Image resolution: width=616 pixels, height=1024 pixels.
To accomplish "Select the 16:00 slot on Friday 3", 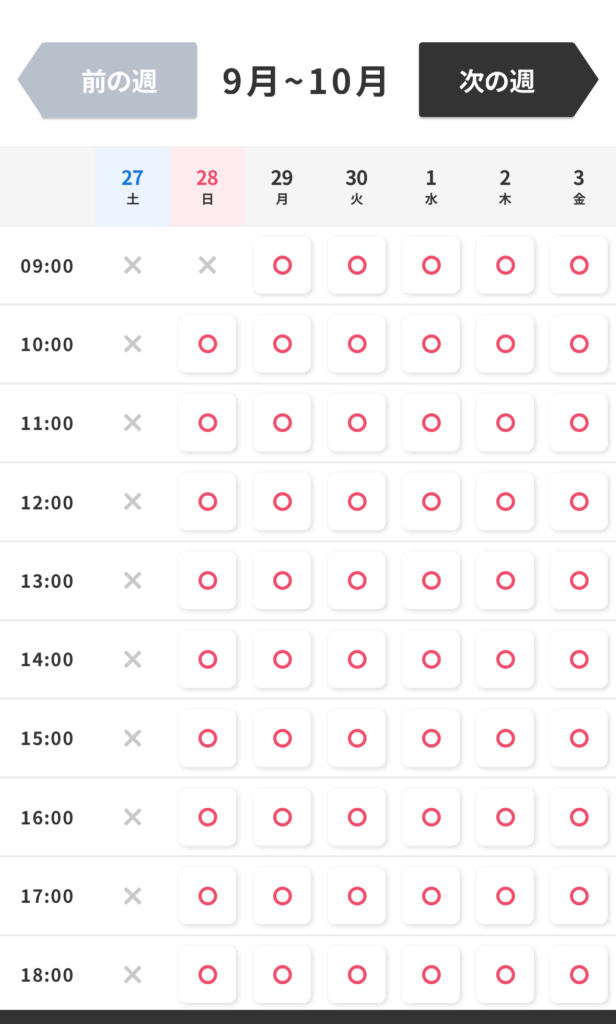I will 579,817.
